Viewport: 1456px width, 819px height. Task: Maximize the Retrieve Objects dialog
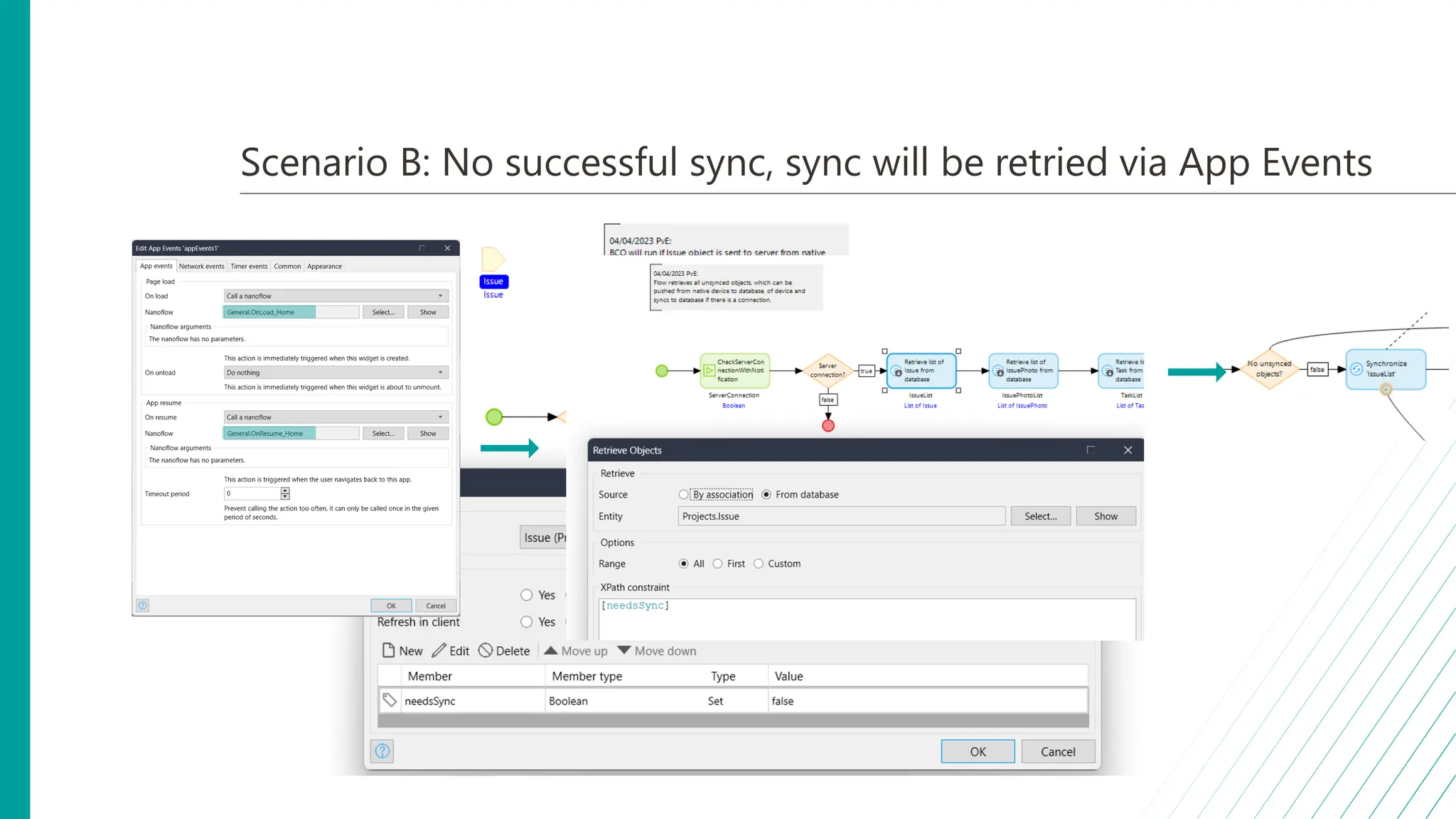coord(1091,450)
